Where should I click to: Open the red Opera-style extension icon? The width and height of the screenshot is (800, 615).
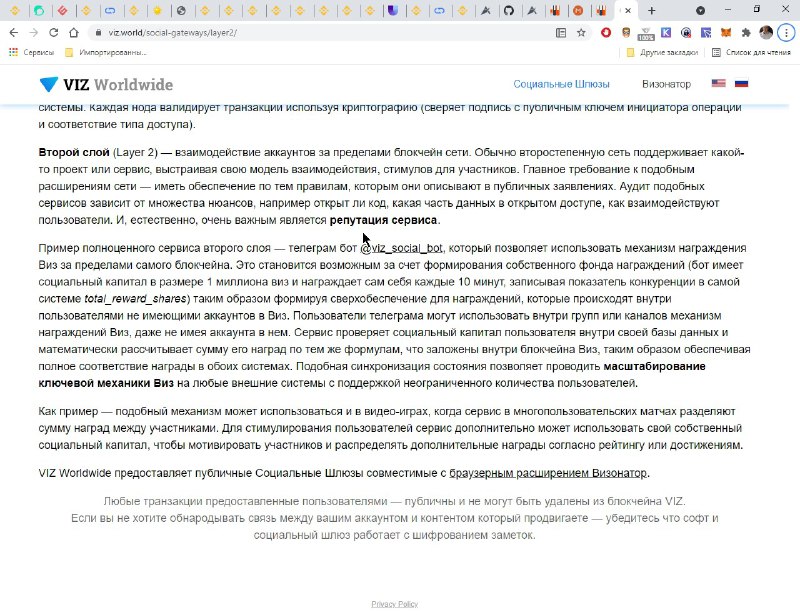pos(606,32)
